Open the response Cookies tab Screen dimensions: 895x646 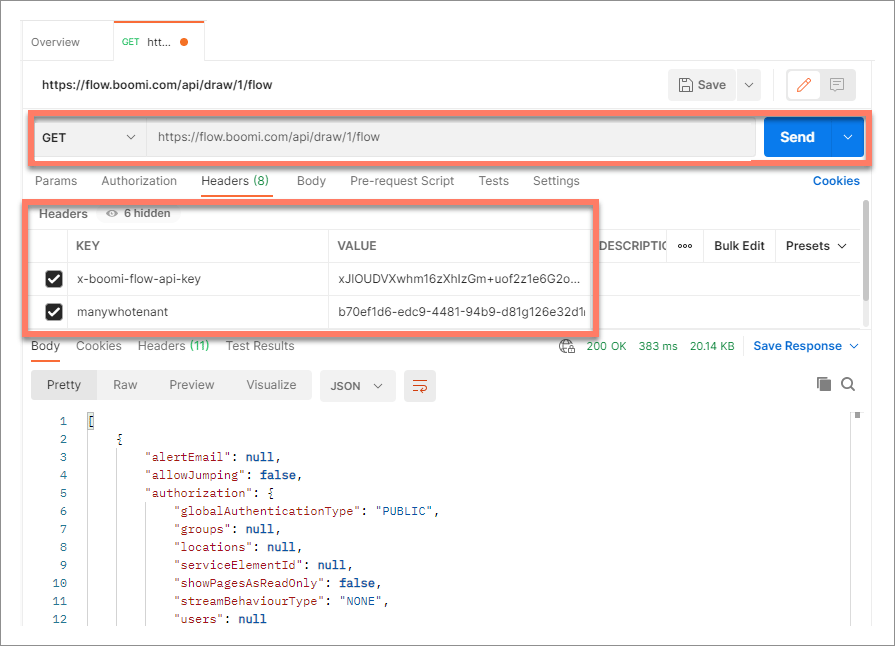[x=99, y=346]
